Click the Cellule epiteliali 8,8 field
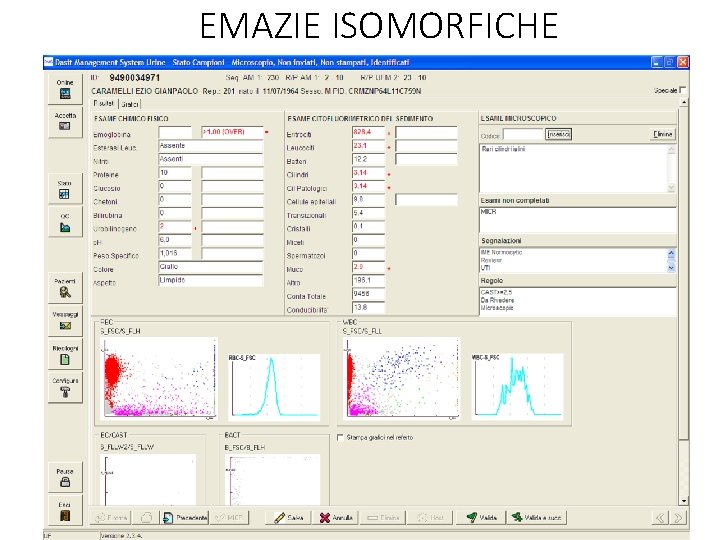The width and height of the screenshot is (720, 540). pyautogui.click(x=368, y=200)
